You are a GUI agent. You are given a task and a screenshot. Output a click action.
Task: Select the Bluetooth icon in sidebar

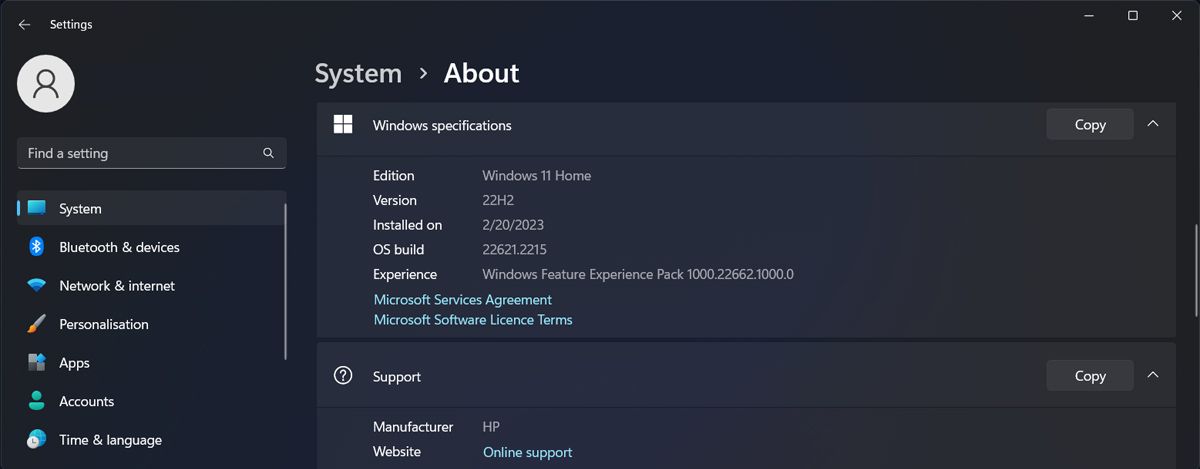pyautogui.click(x=37, y=247)
